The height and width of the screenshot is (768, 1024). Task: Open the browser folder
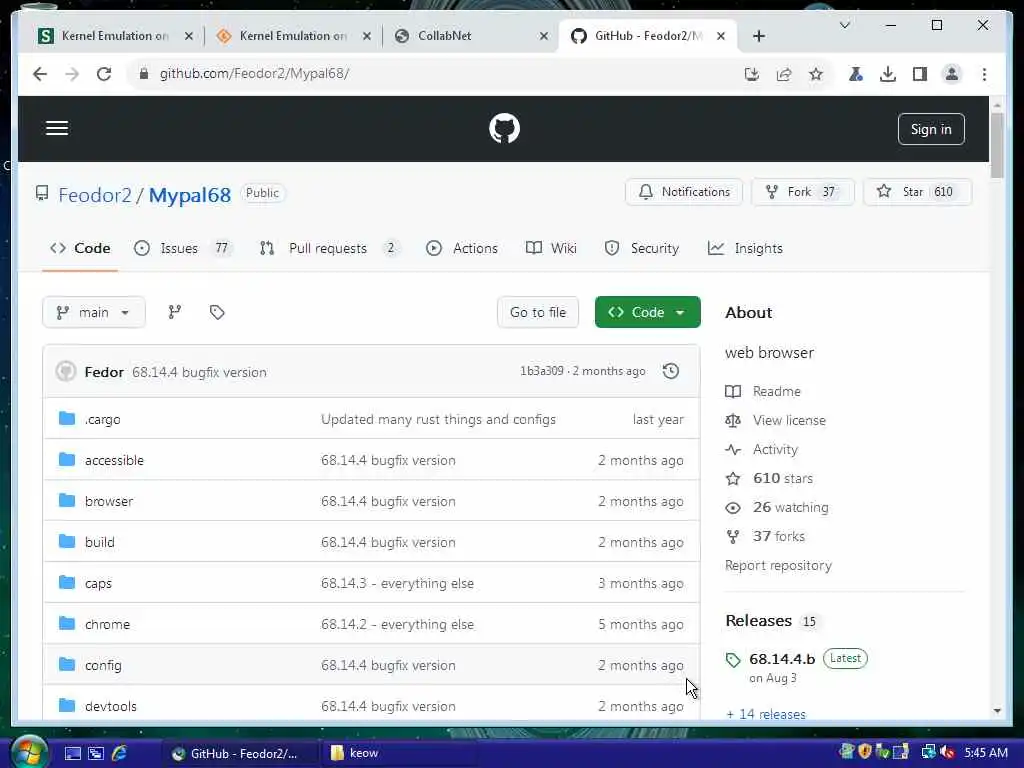(109, 502)
